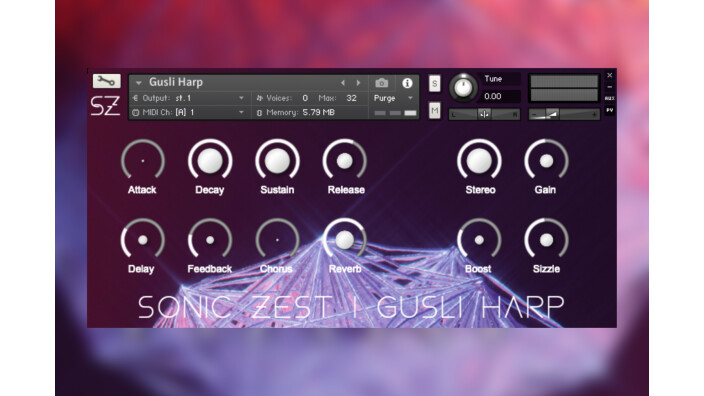
Task: Click the Boost knob
Action: (479, 240)
